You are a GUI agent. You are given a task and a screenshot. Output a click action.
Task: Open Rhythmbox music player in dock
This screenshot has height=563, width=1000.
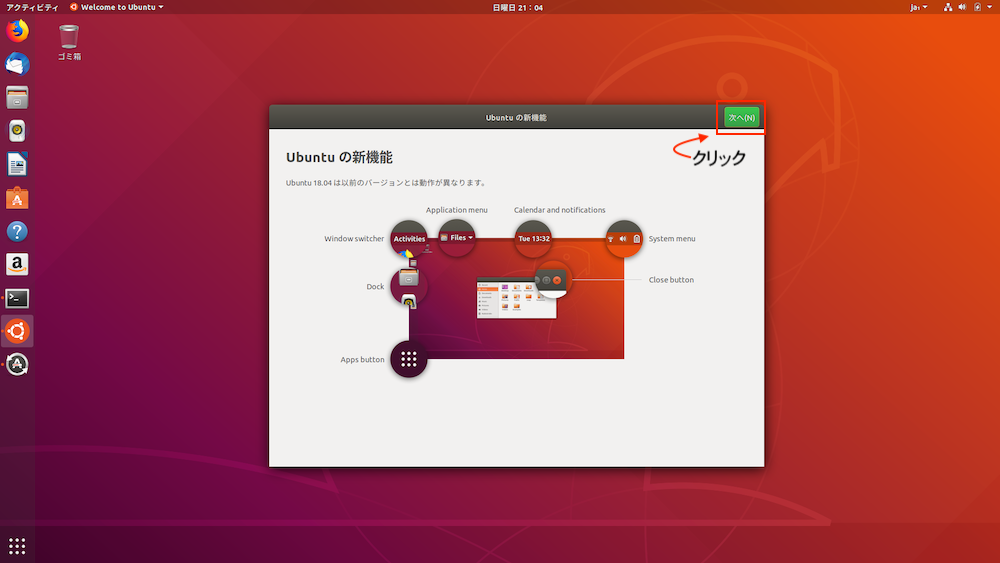(x=17, y=131)
